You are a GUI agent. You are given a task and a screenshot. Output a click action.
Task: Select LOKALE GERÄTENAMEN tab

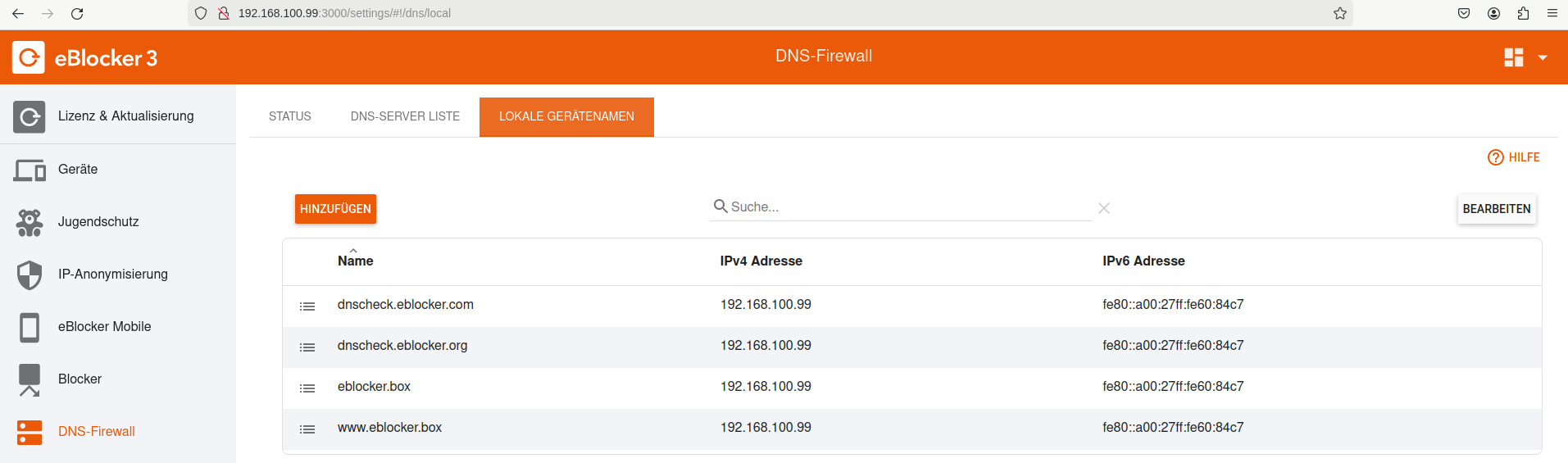click(x=566, y=116)
